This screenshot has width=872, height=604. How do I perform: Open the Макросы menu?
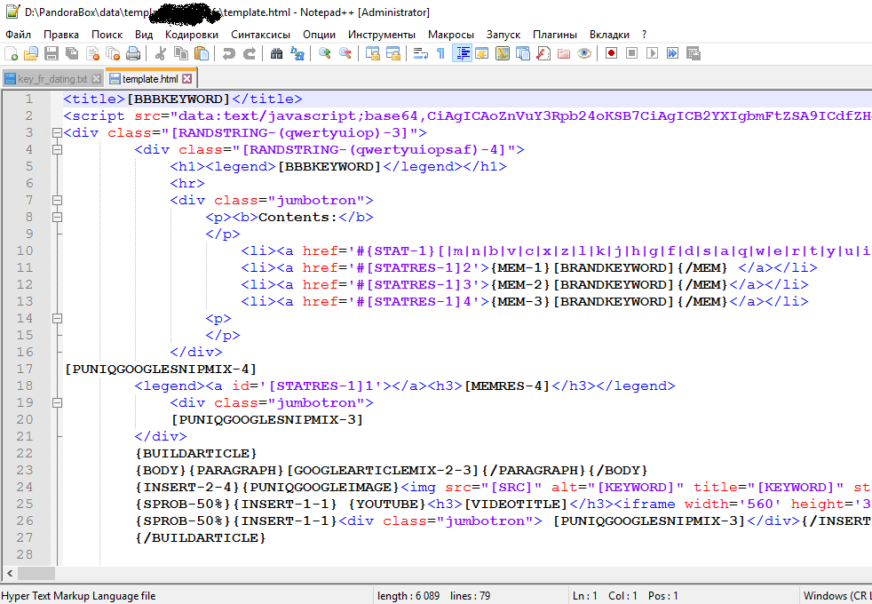pyautogui.click(x=451, y=34)
